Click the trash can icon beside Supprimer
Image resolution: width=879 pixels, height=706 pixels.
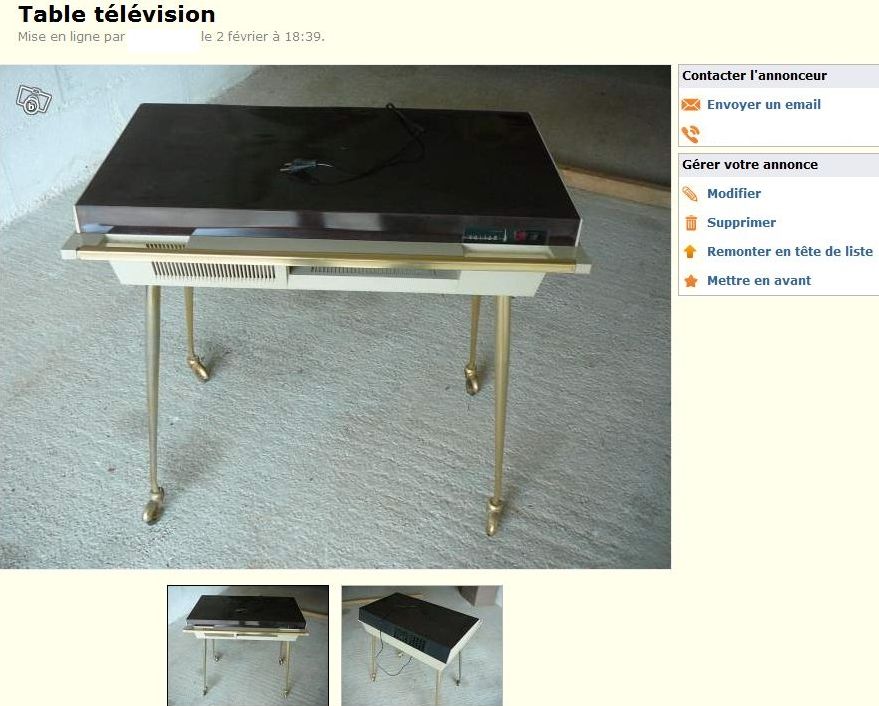691,223
